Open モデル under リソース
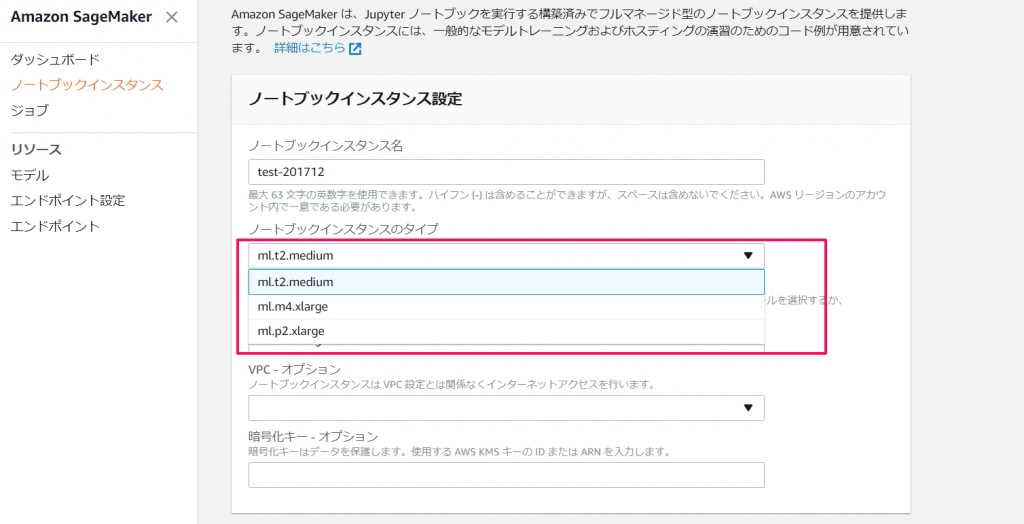1024x524 pixels. click(x=29, y=175)
